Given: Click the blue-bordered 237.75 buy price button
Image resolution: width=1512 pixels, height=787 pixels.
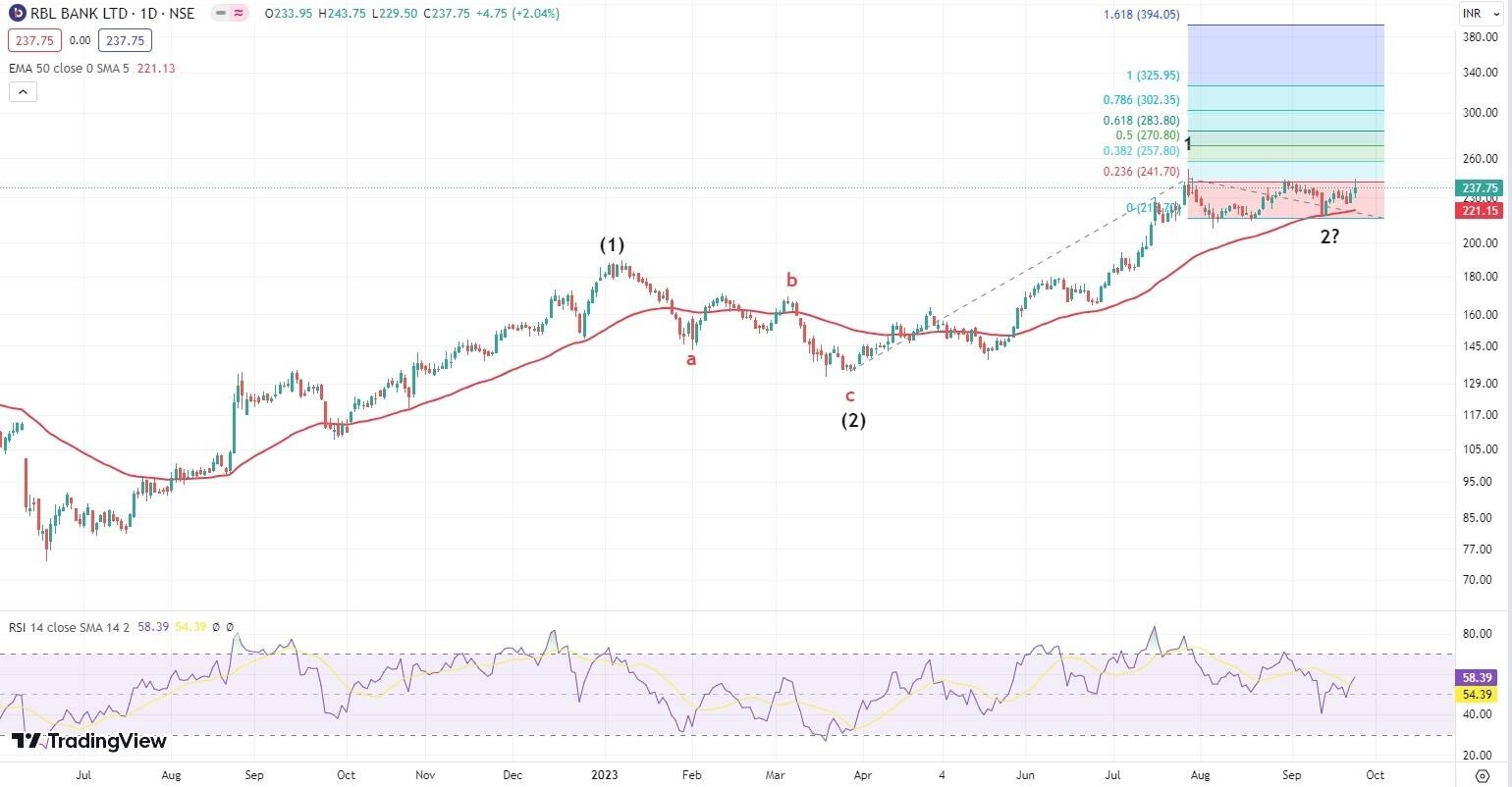Looking at the screenshot, I should coord(125,41).
